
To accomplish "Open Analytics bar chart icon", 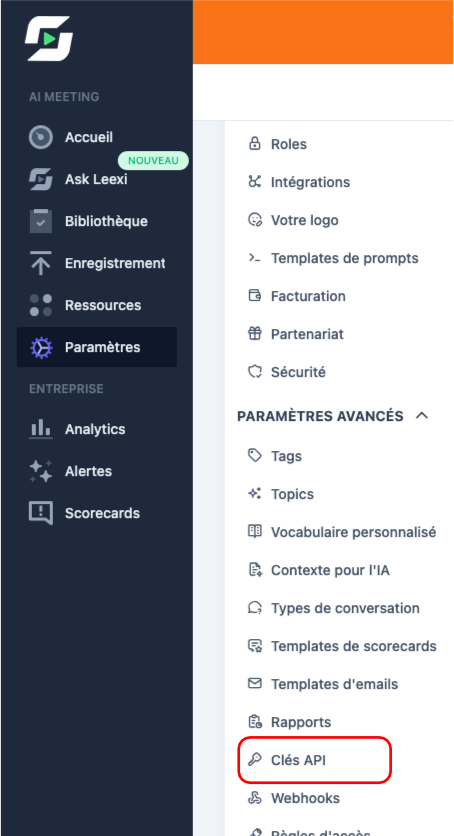I will [x=40, y=429].
